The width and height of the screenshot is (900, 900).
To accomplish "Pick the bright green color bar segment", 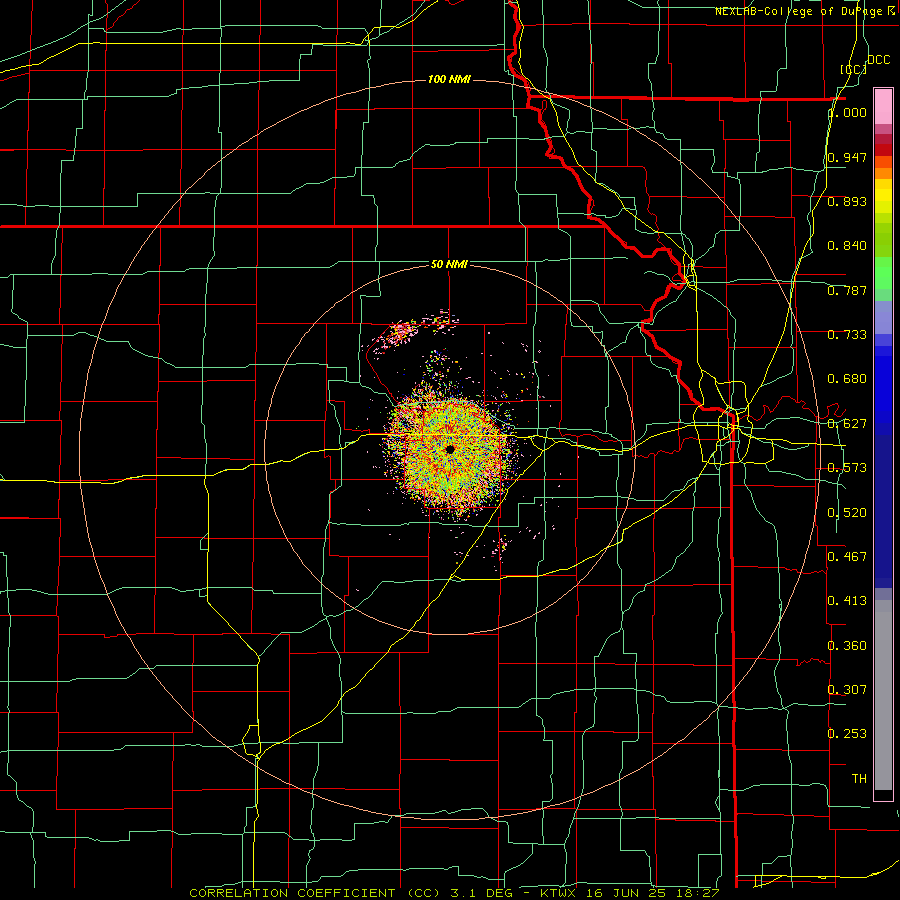I will coord(883,273).
